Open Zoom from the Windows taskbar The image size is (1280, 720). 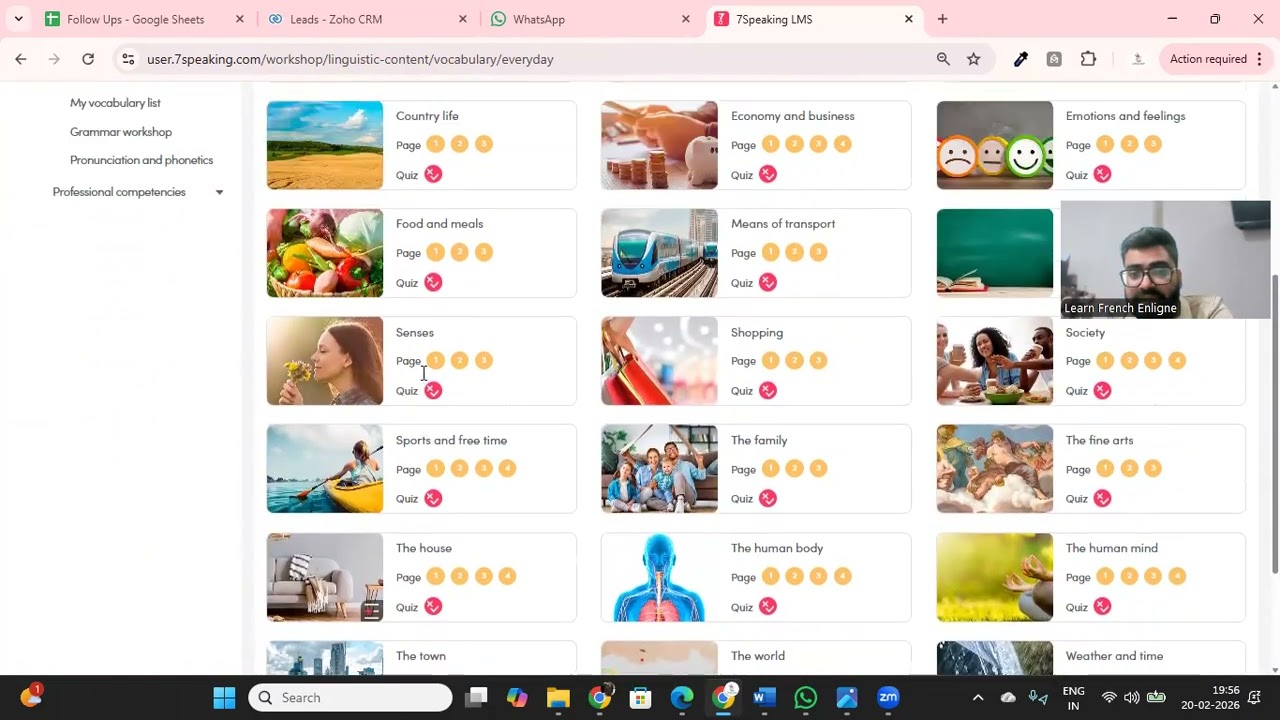[x=888, y=698]
